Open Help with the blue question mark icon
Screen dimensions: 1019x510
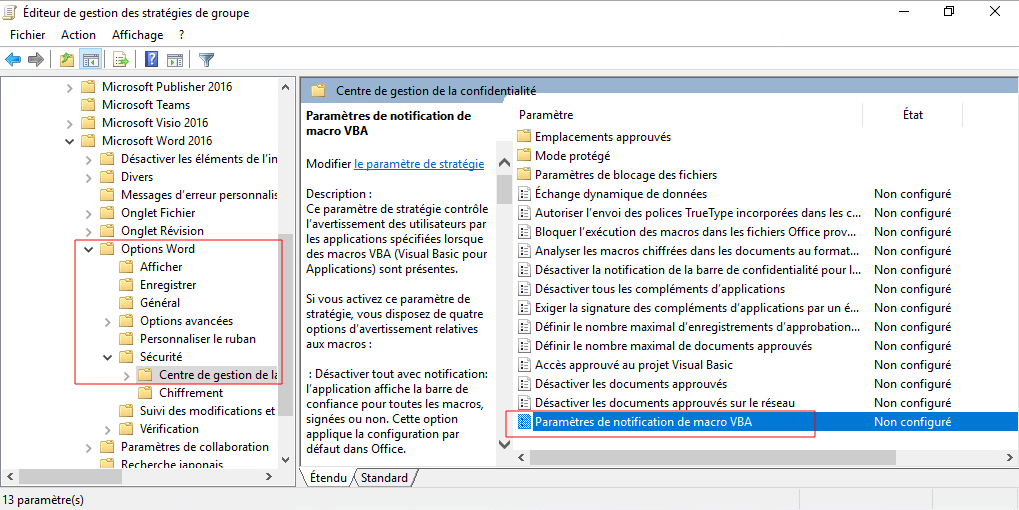pos(152,60)
